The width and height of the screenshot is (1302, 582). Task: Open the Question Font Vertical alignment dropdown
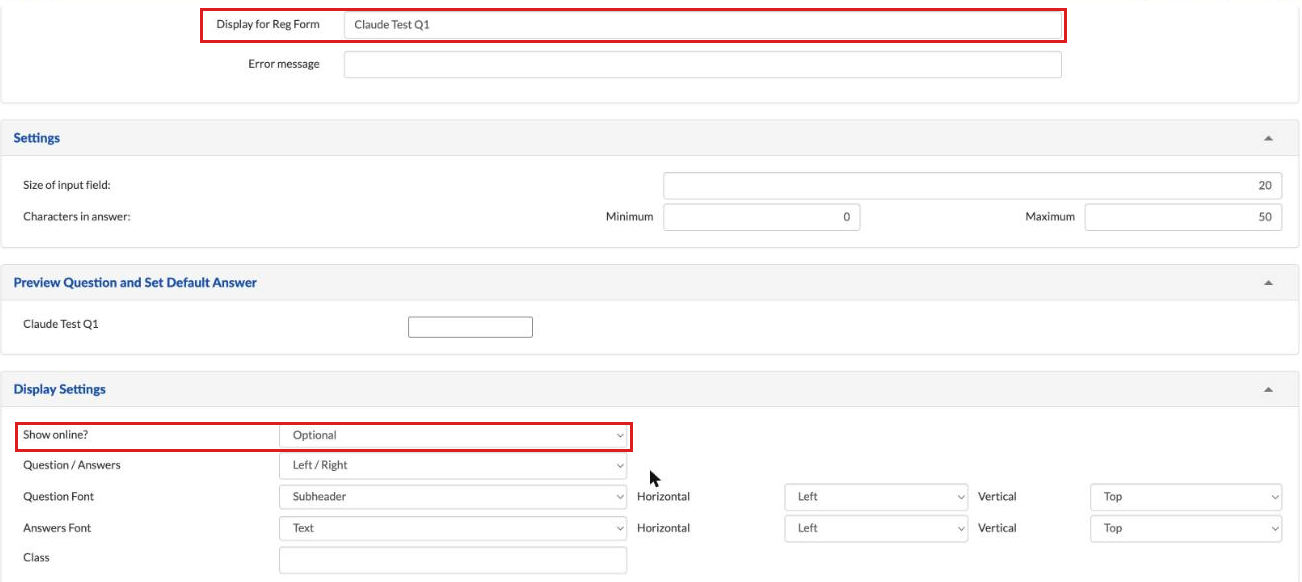coord(1186,497)
